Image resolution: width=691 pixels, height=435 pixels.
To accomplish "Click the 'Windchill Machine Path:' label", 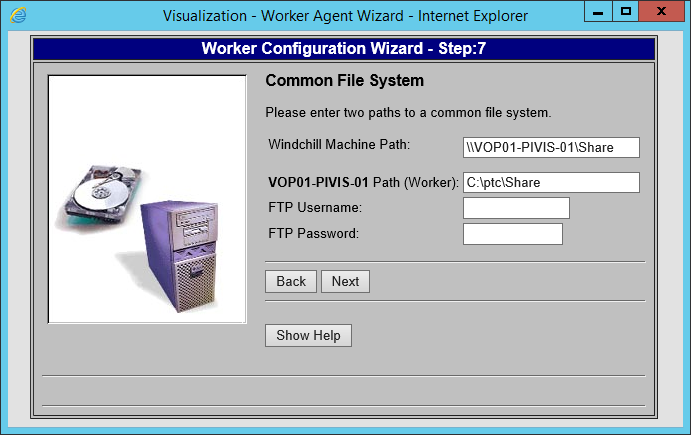I will (339, 145).
